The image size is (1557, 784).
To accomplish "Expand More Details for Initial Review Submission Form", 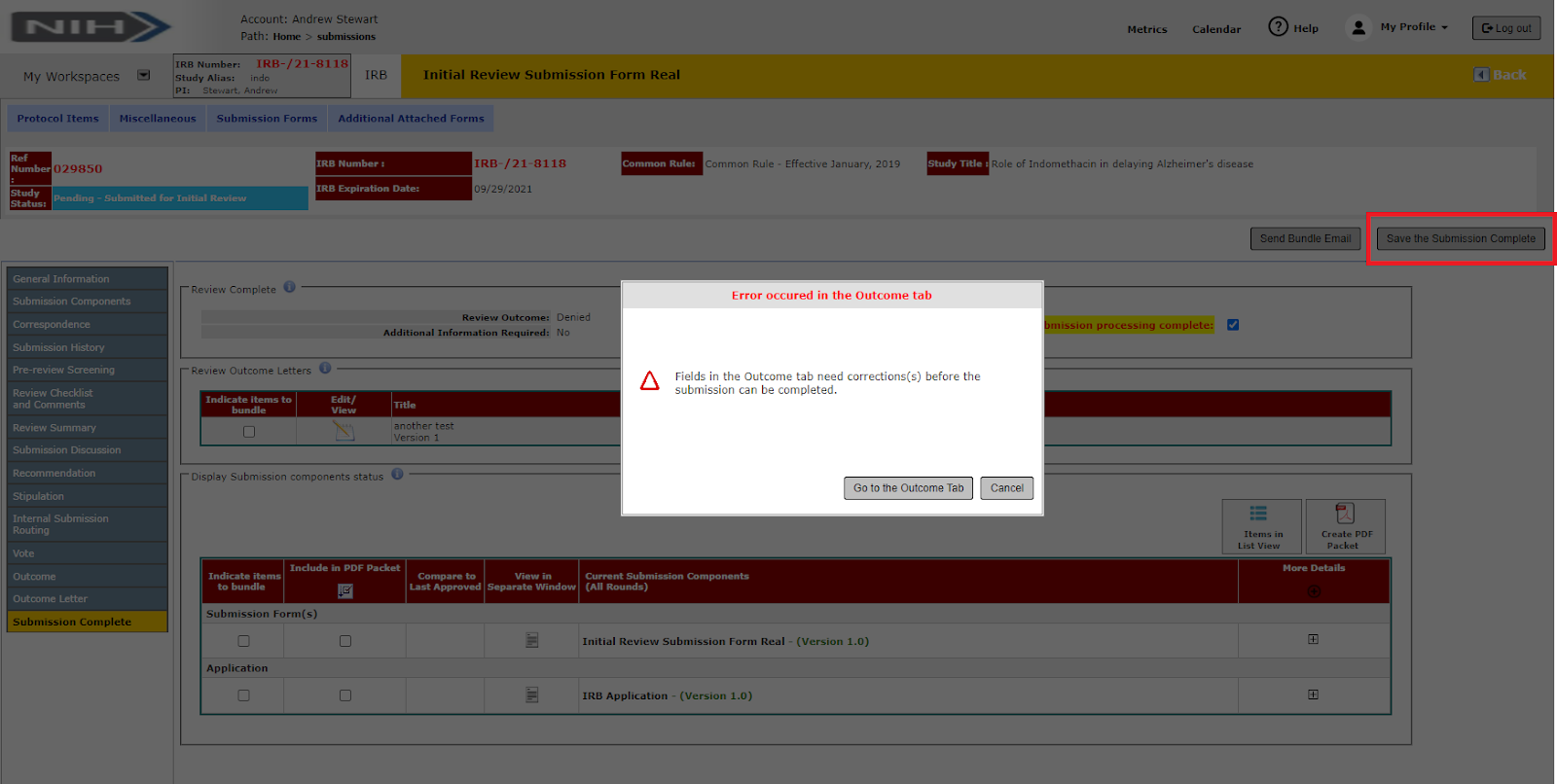I will point(1314,639).
